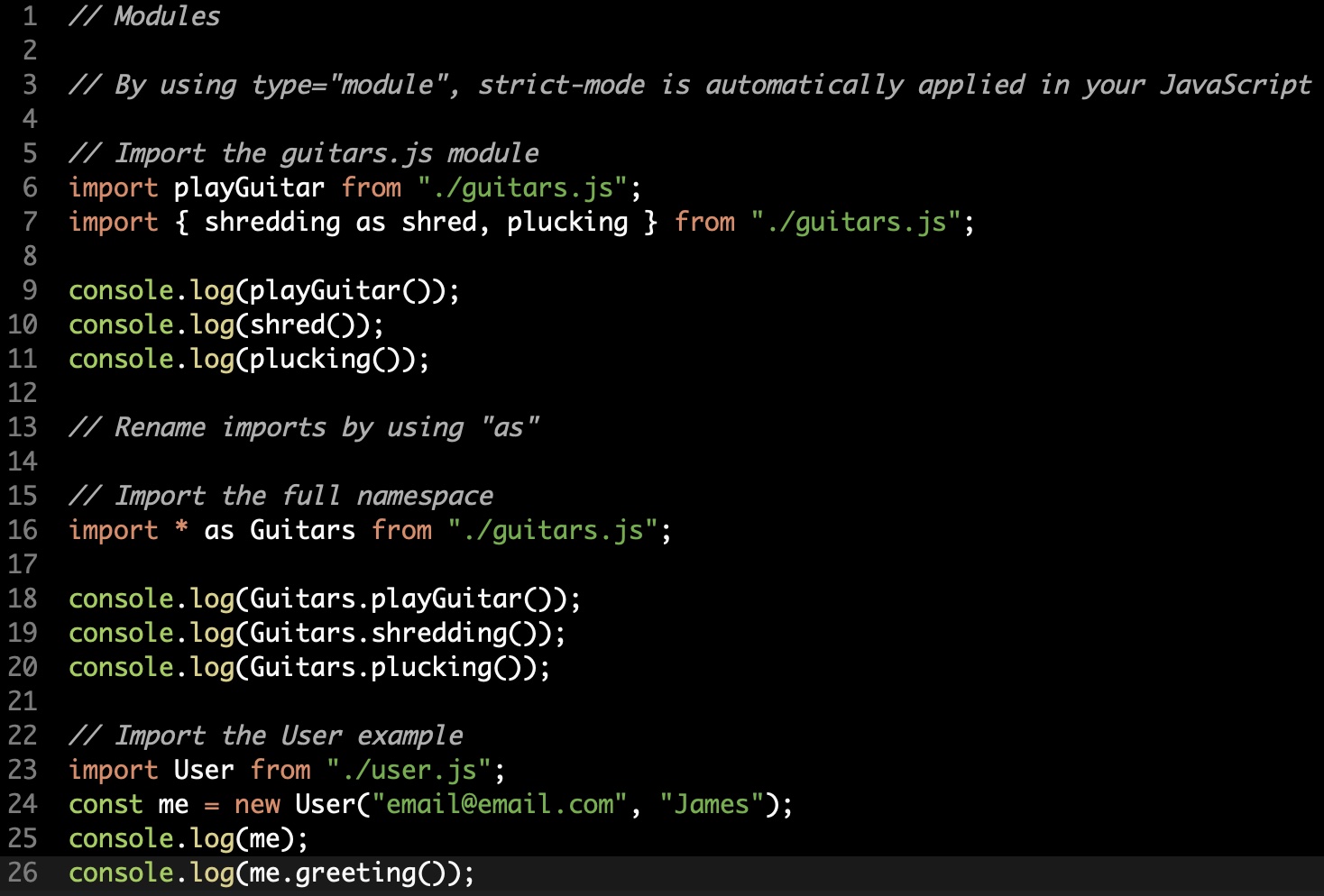
Task: Place cursor on console.log(shred()) line
Action: 225,325
